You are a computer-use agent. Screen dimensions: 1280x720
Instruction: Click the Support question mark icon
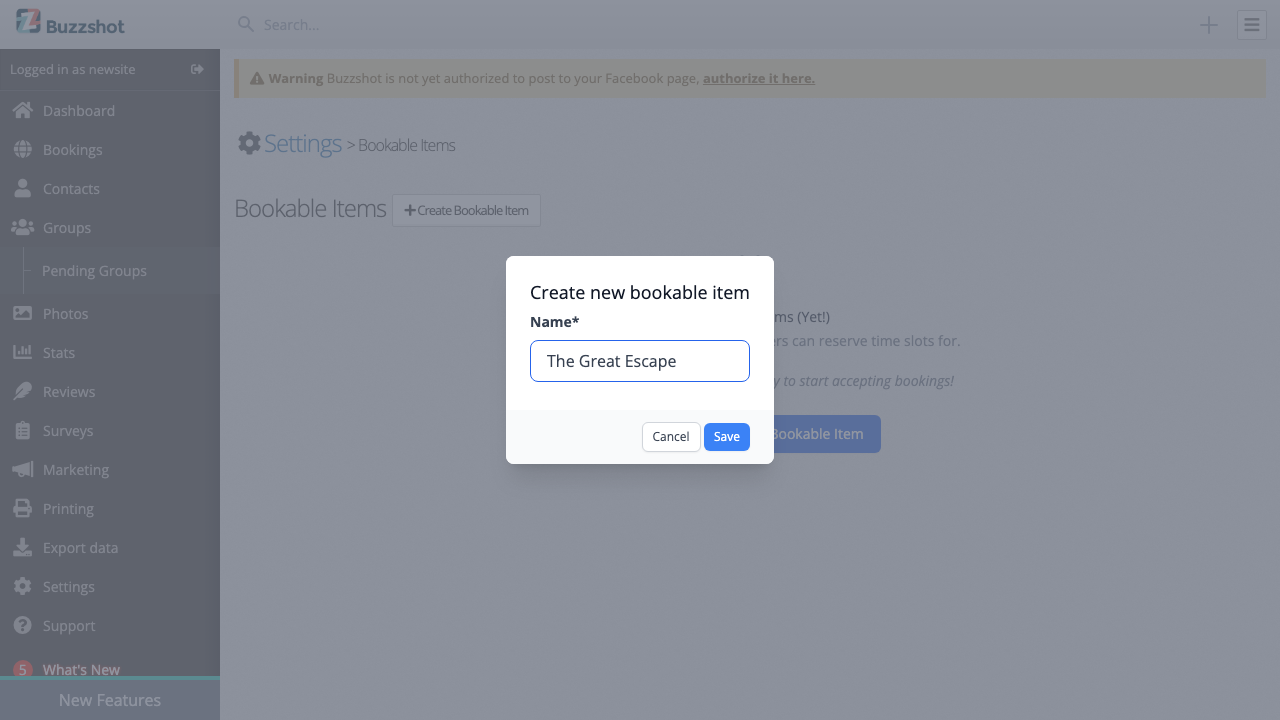pos(22,625)
